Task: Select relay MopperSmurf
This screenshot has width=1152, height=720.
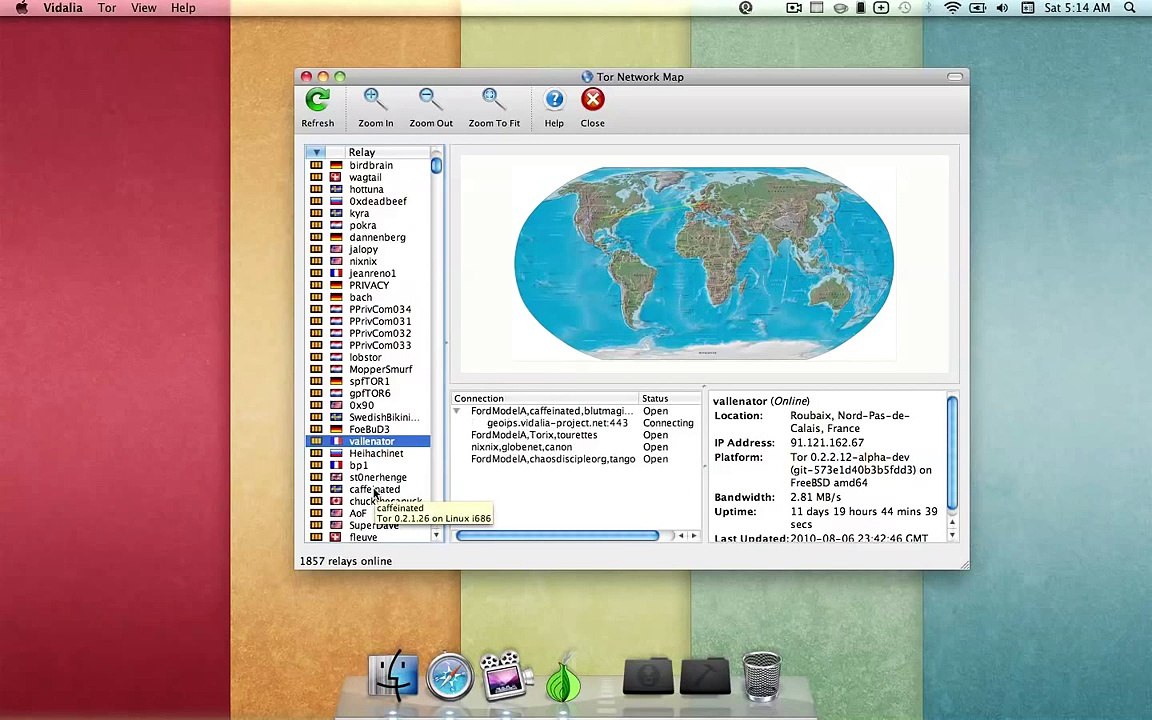Action: 368,369
